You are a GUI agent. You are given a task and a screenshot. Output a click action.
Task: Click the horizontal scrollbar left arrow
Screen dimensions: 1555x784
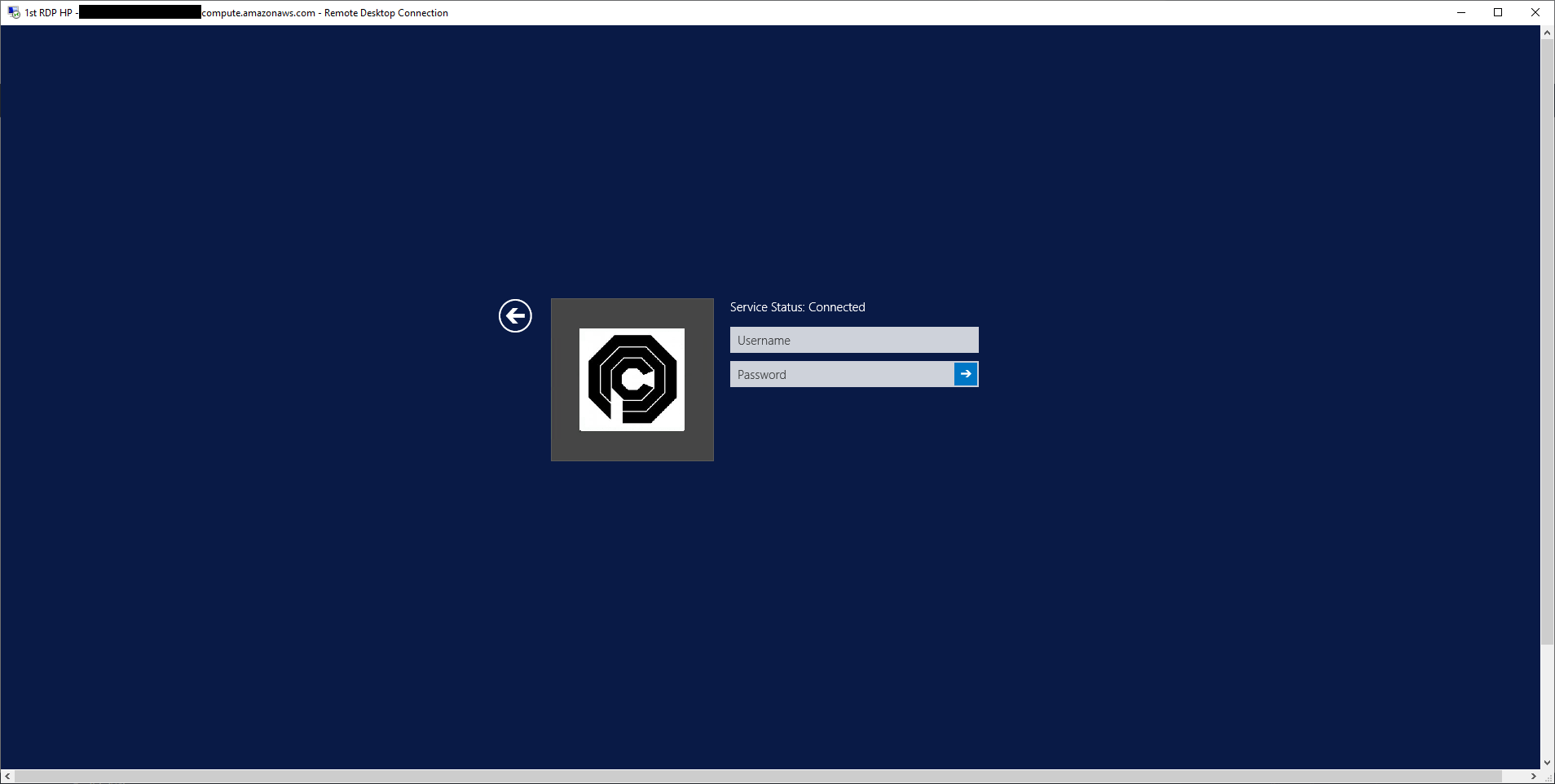pos(7,777)
